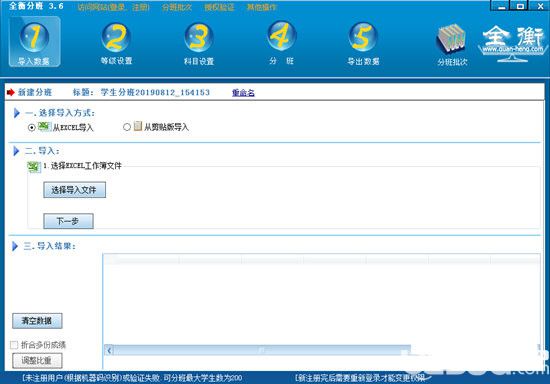
Task: Close the 全衡分班 window
Action: (x=540, y=6)
